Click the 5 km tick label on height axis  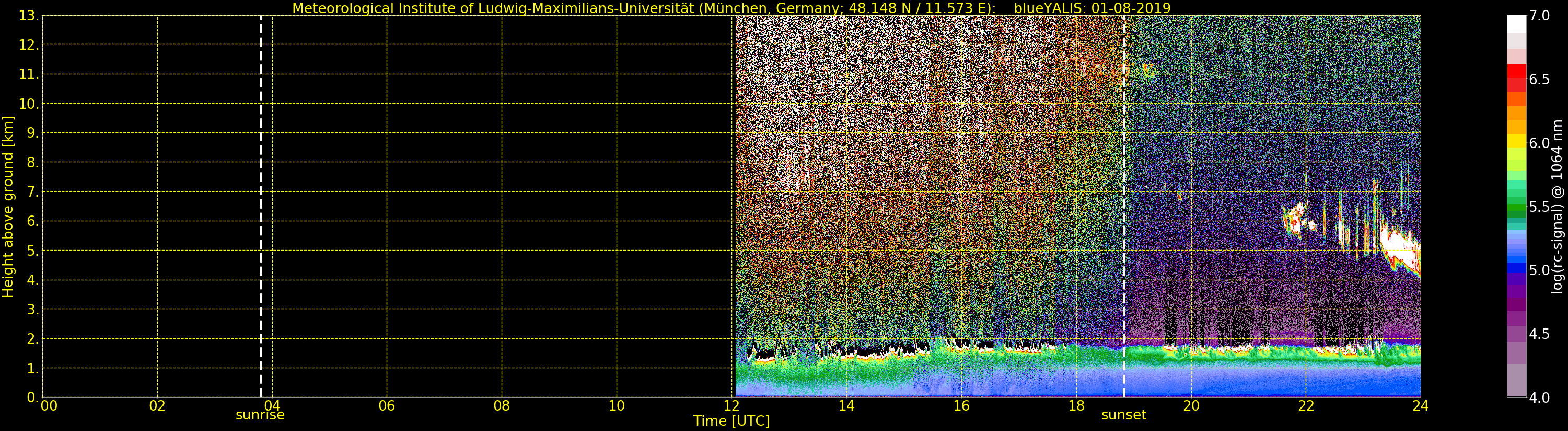pyautogui.click(x=32, y=251)
